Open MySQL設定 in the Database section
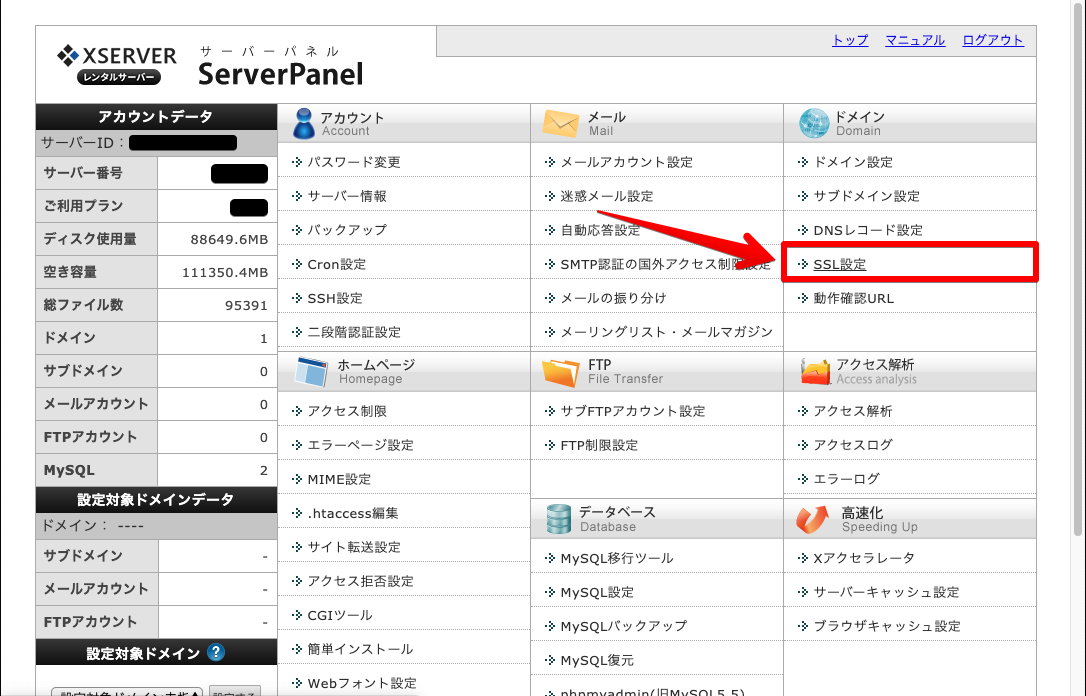The image size is (1086, 696). click(x=597, y=592)
